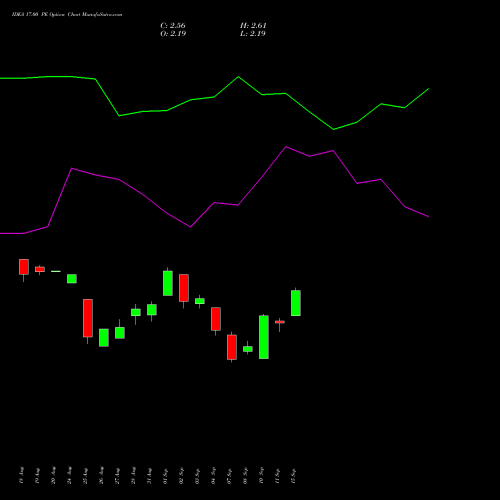Click the "26 Aug" date axis label
Viewport: 500px width, 500px height.
(x=102, y=476)
